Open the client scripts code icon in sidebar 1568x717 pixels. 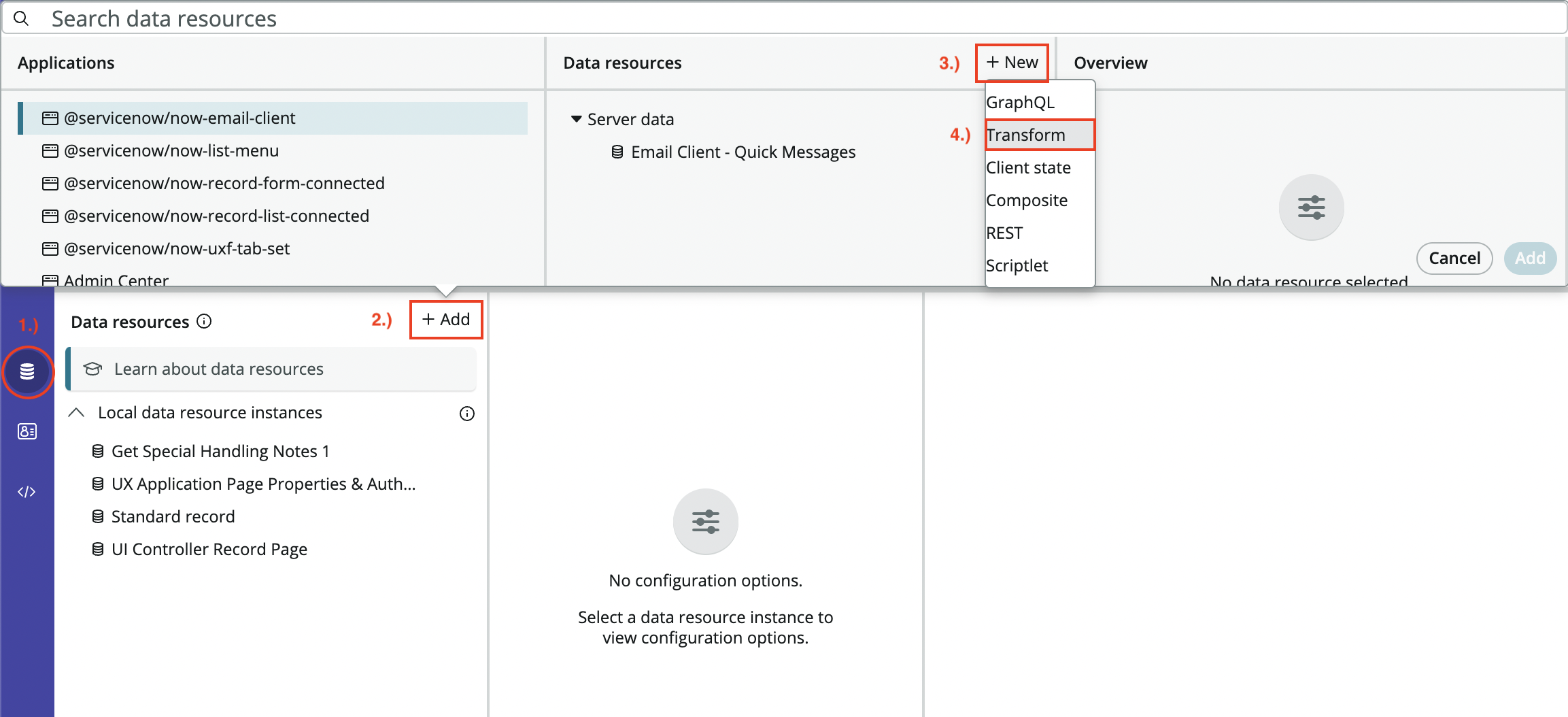[x=27, y=492]
